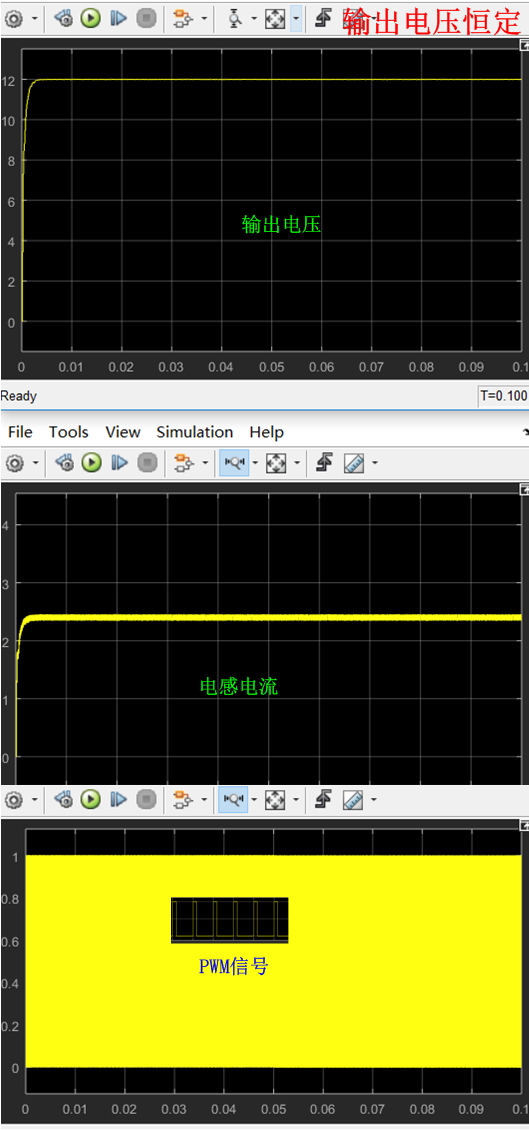
Task: Scale axes limits in output voltage scope
Action: [x=275, y=19]
